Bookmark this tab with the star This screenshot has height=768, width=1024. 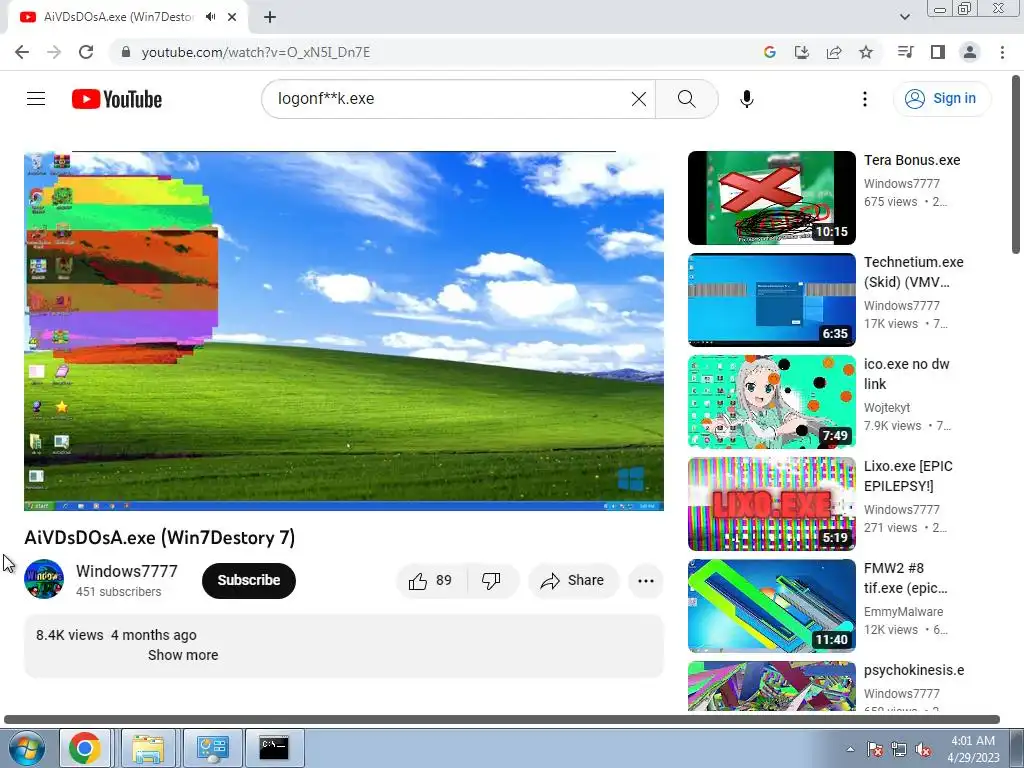(866, 52)
